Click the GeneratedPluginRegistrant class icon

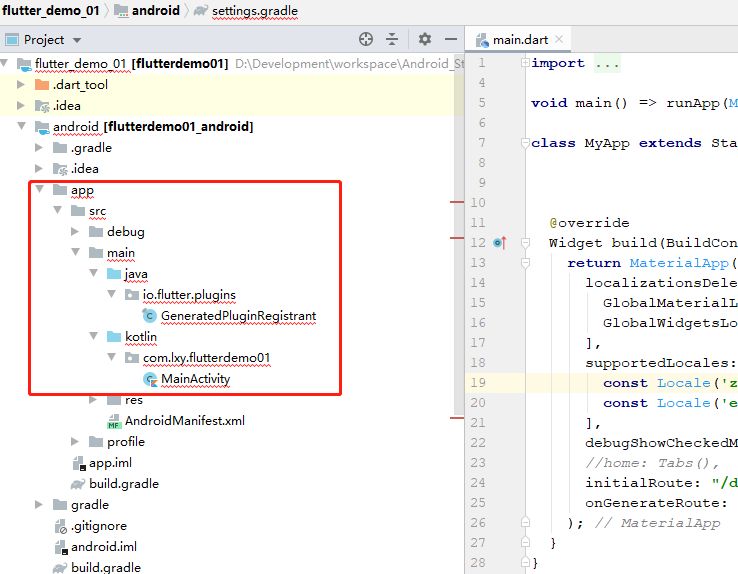(x=150, y=316)
